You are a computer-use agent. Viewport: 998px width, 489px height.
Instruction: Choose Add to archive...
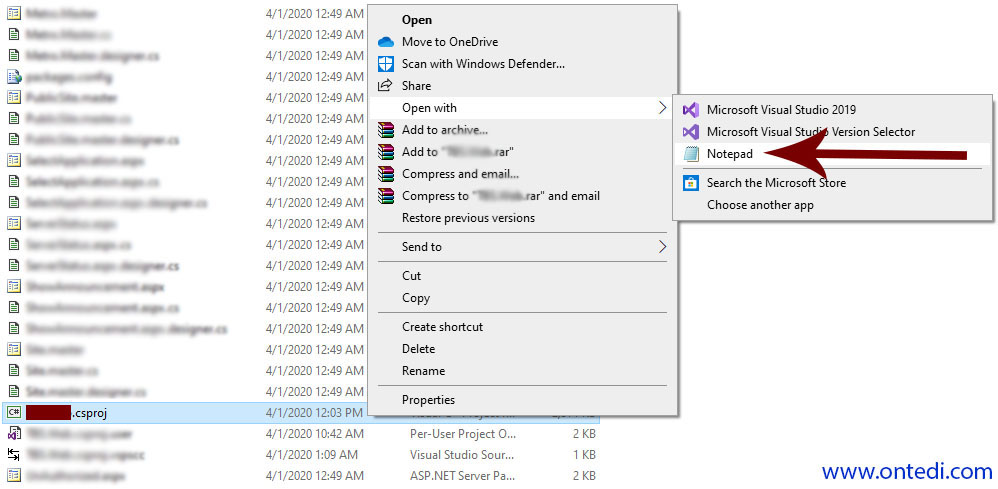tap(445, 130)
